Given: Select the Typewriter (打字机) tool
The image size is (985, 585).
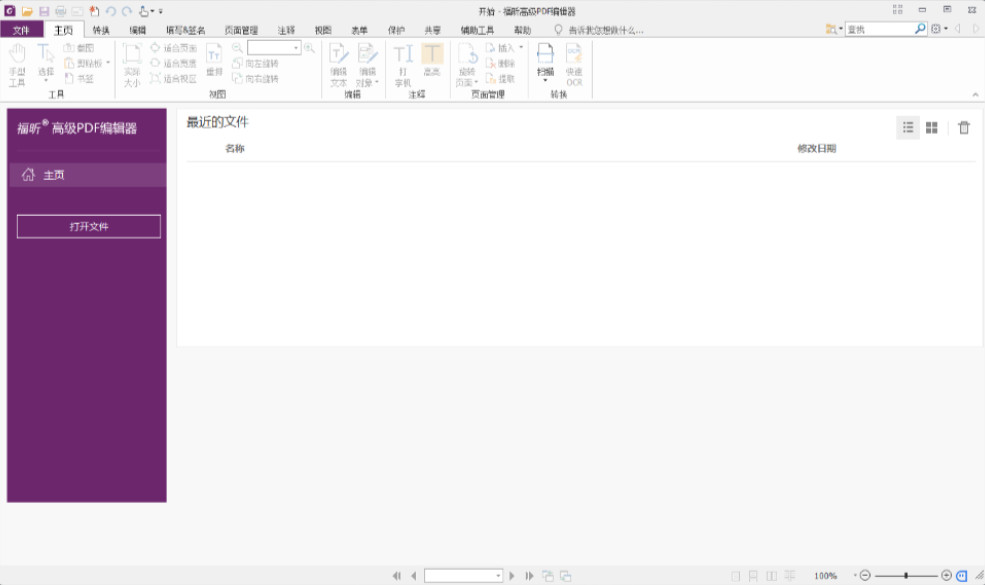Looking at the screenshot, I should tap(403, 65).
